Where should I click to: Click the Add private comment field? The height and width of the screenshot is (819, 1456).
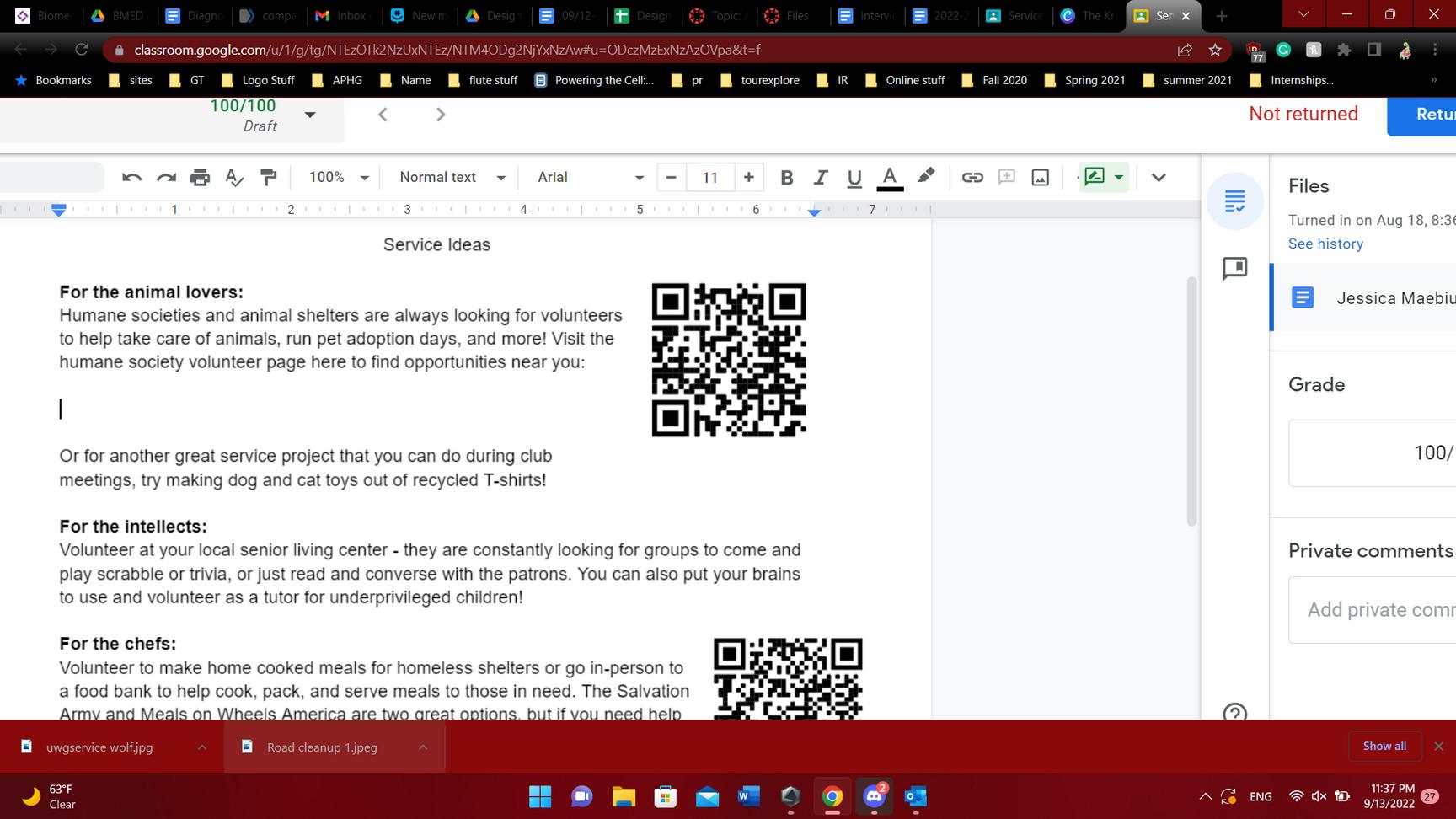[1373, 609]
